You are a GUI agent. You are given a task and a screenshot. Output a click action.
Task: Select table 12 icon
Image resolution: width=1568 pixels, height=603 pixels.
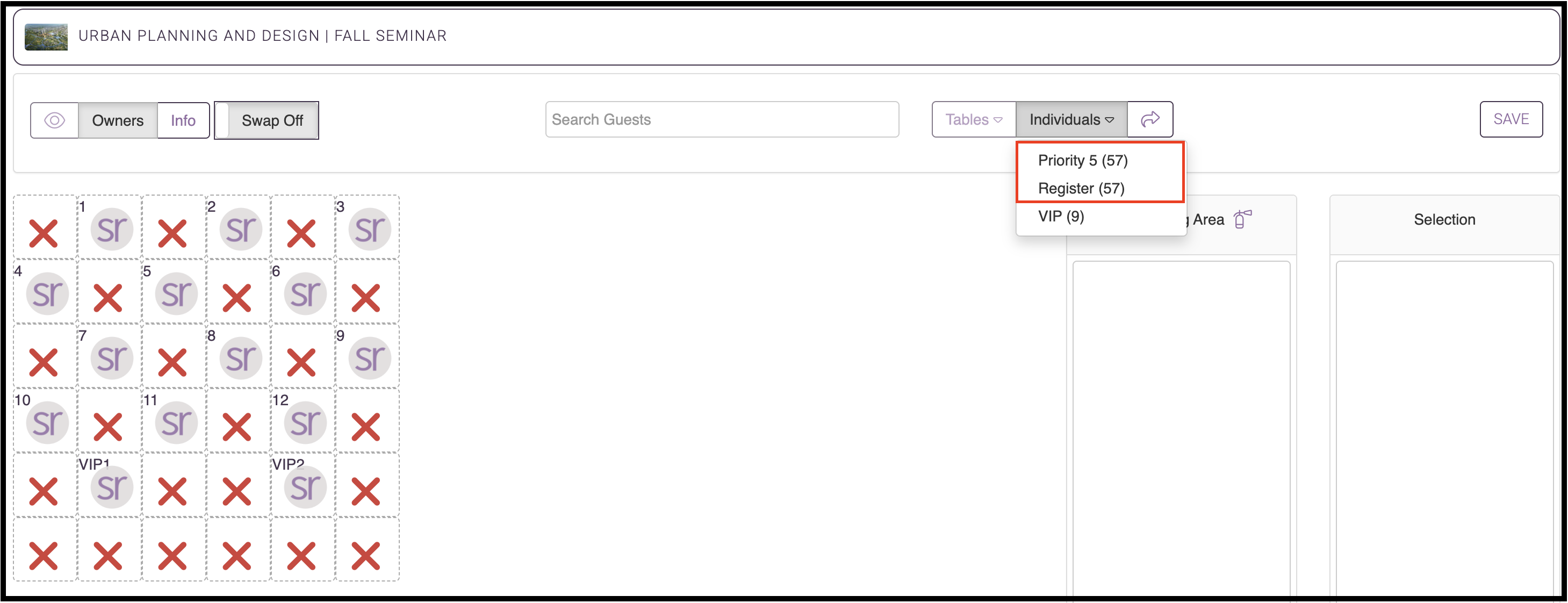click(x=306, y=423)
